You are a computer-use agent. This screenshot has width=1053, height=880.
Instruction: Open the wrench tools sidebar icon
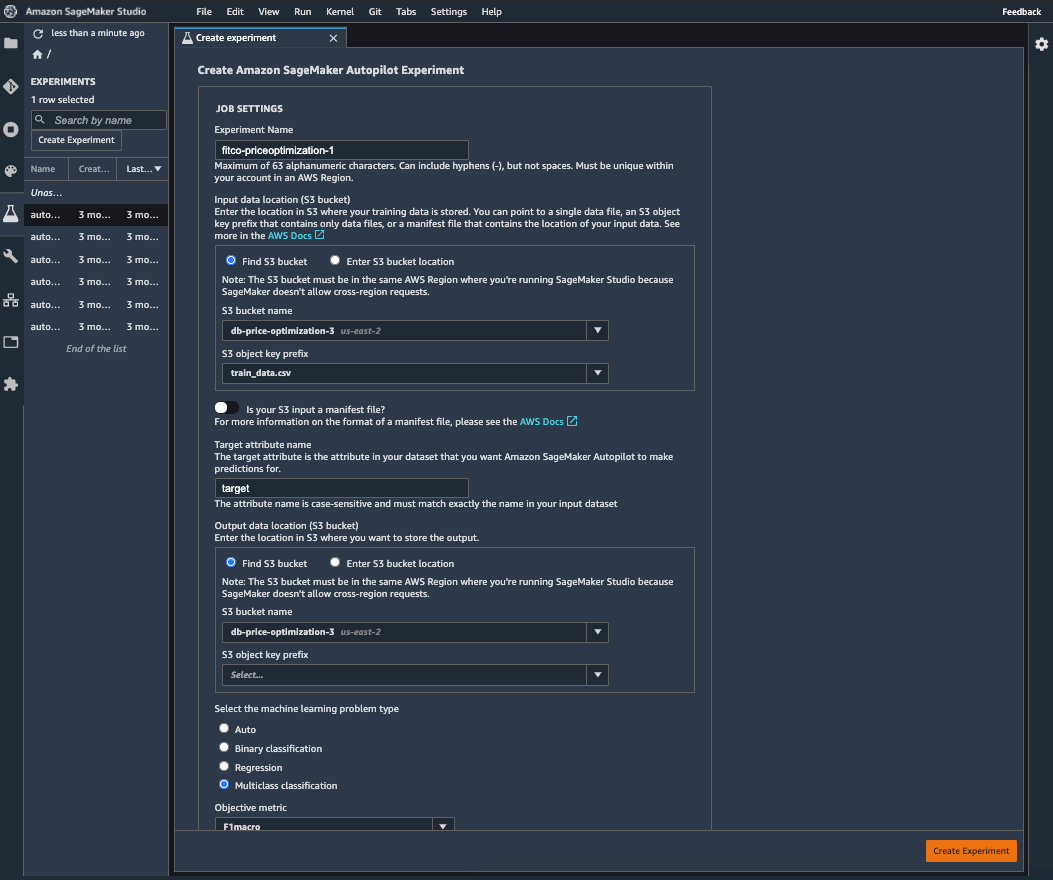(11, 256)
